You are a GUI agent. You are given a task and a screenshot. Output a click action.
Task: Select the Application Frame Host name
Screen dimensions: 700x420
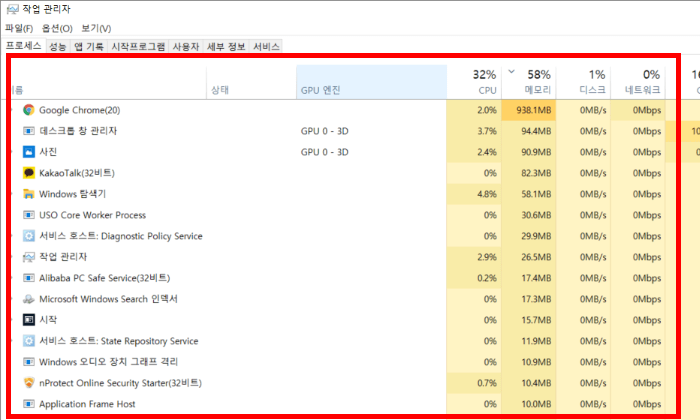[x=87, y=403]
